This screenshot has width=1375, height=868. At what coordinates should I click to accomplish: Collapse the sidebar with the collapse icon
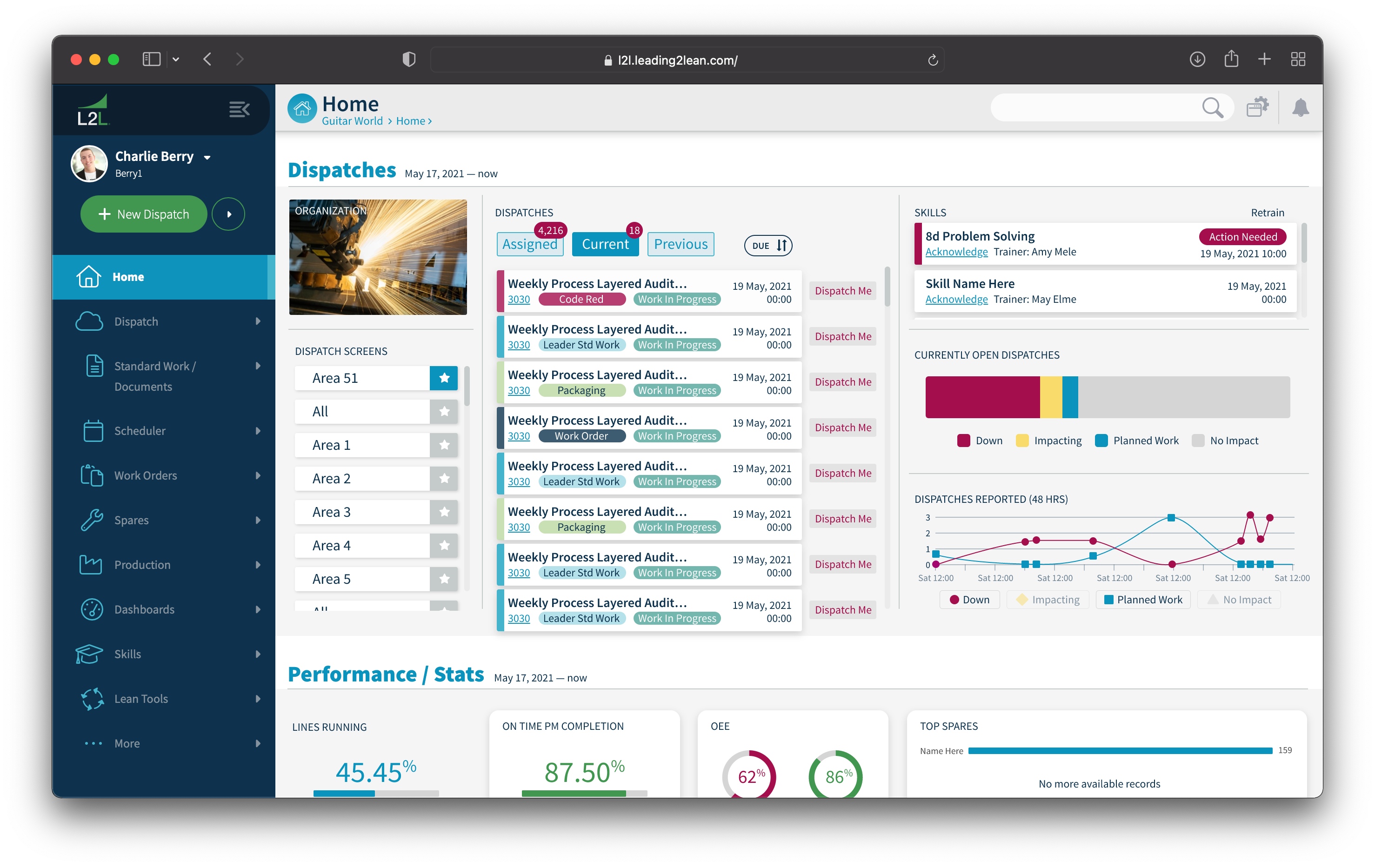coord(239,110)
